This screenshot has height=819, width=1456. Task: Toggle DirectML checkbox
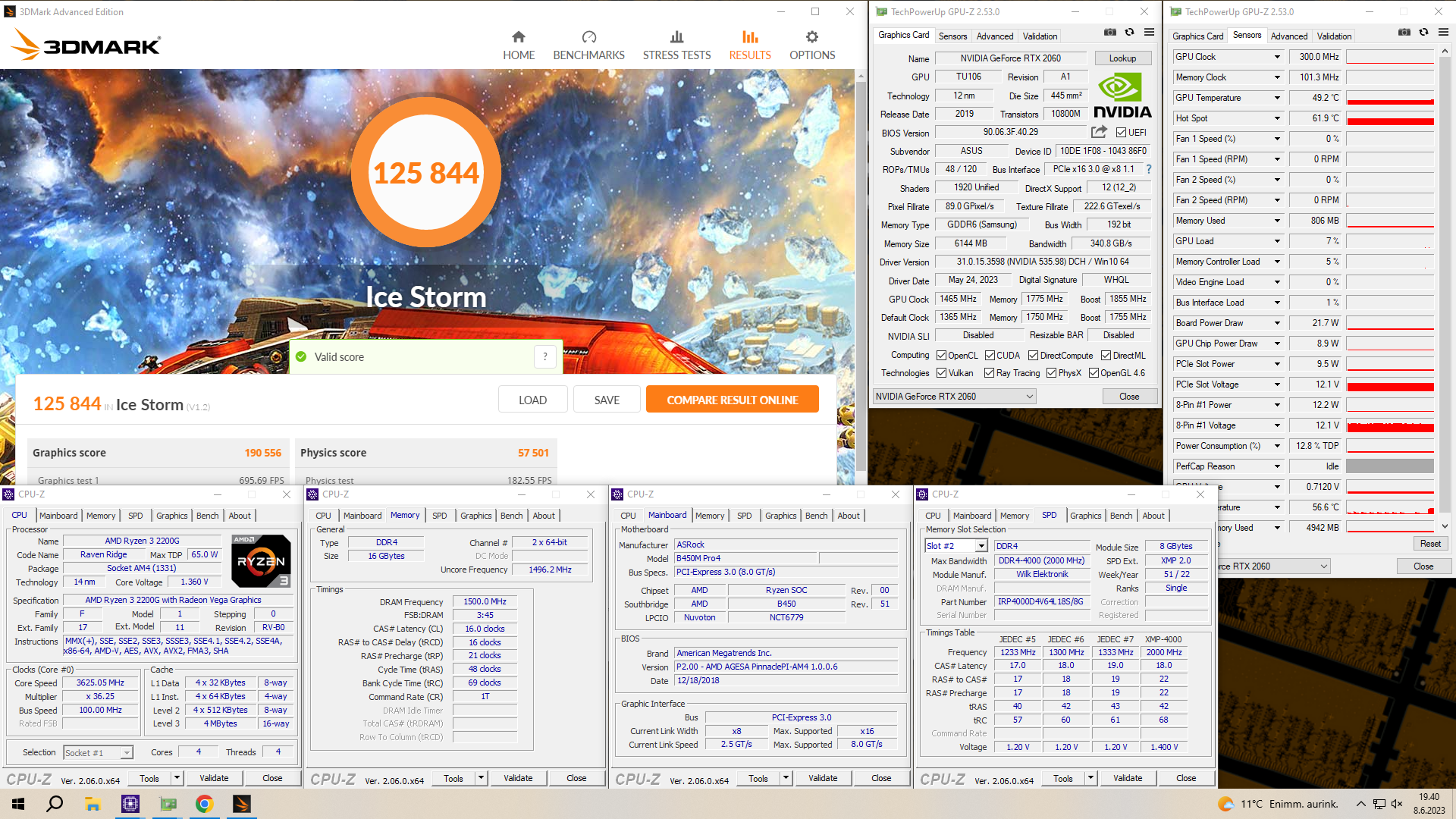[1106, 356]
